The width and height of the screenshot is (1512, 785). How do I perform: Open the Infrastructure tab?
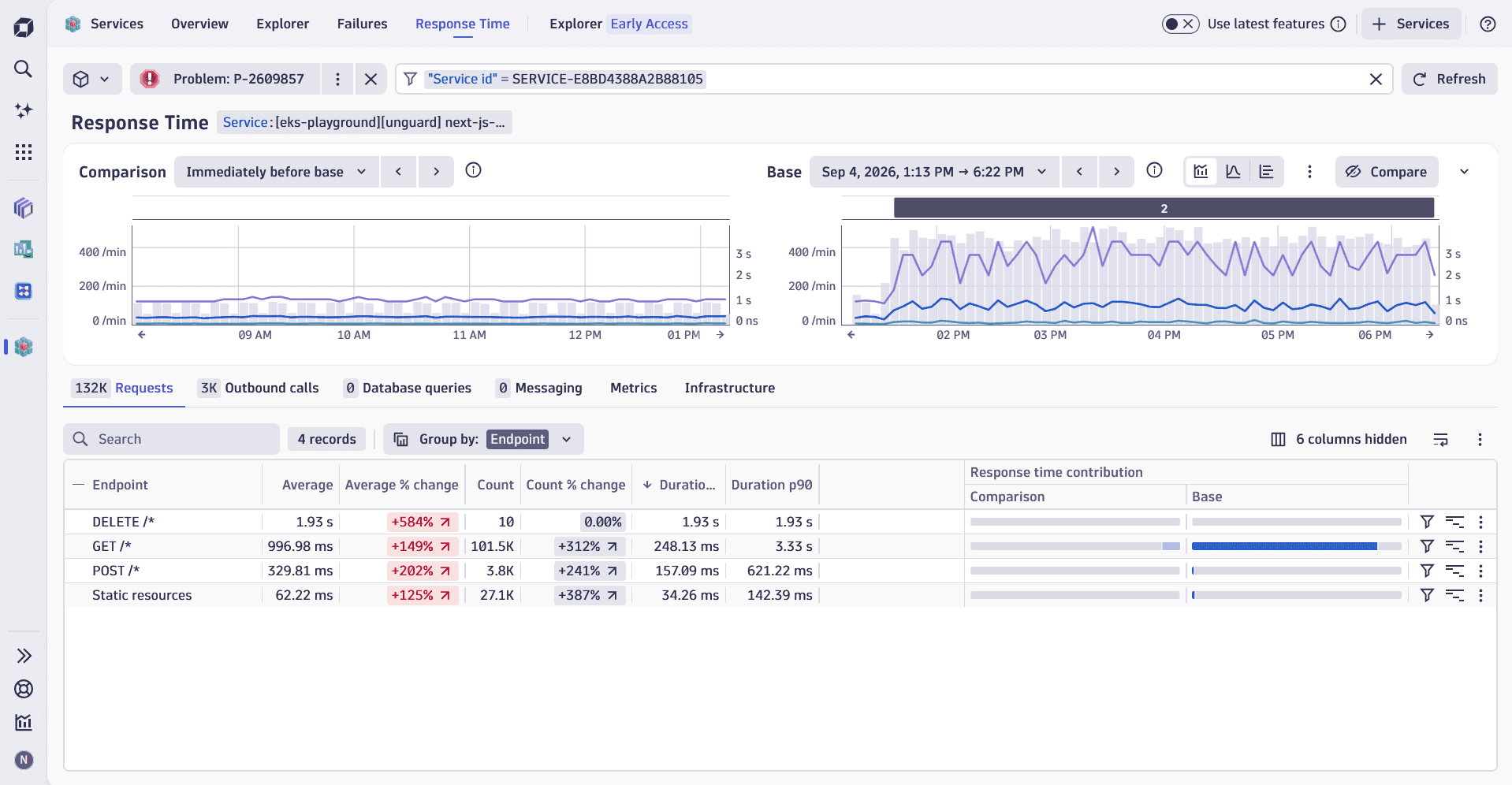point(729,388)
